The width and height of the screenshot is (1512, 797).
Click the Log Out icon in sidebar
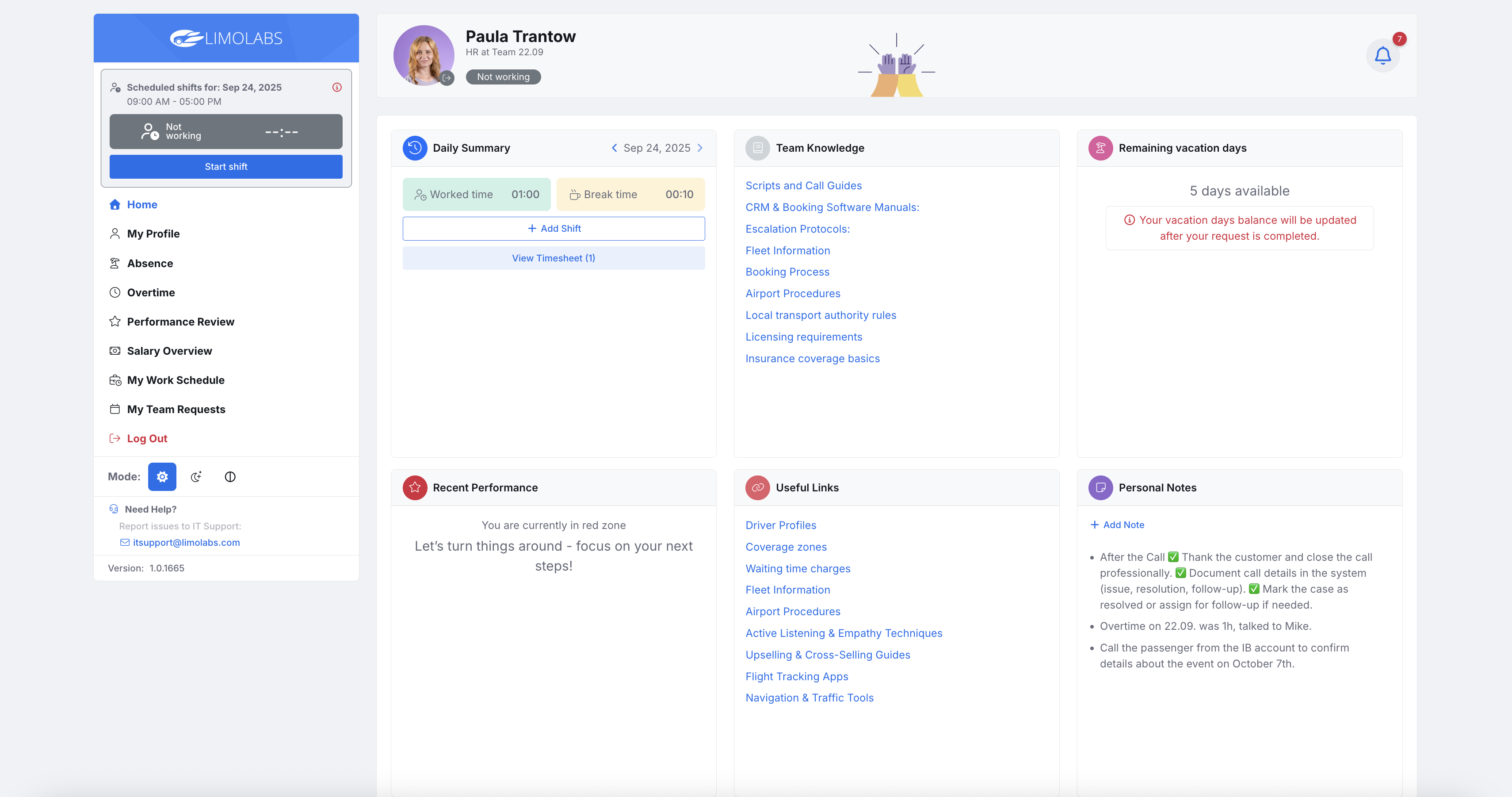(x=115, y=438)
